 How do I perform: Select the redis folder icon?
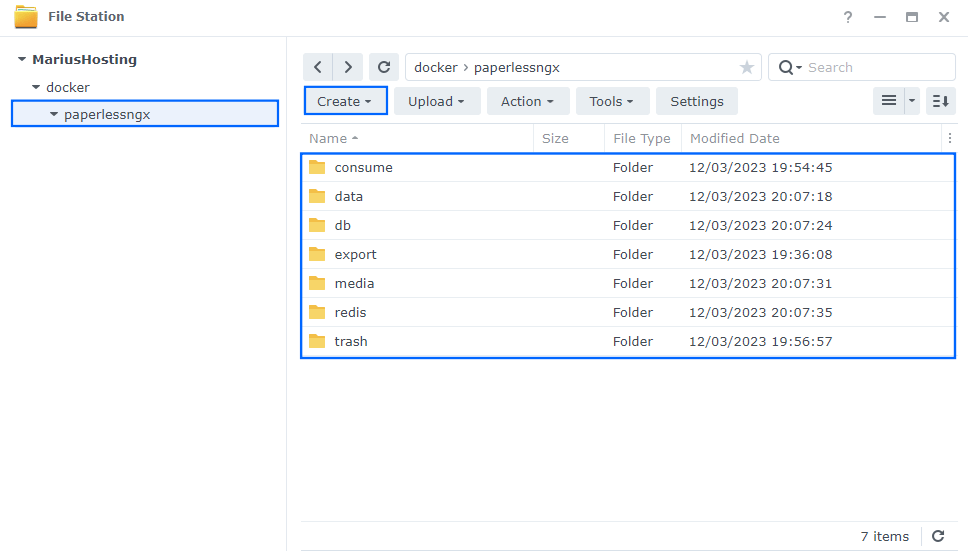(317, 312)
